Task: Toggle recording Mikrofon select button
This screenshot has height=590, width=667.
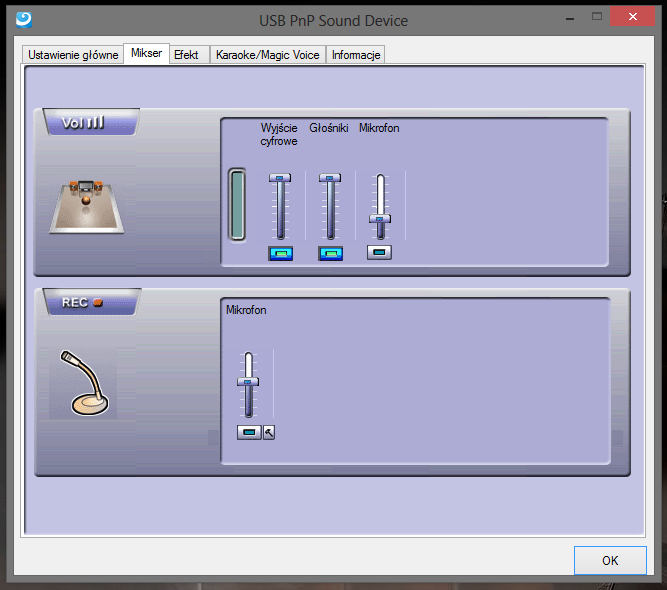Action: (249, 432)
